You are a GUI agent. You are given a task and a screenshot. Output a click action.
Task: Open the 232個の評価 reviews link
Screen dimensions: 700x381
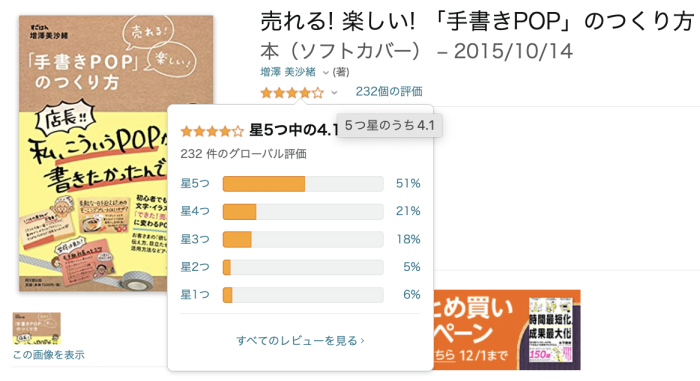point(389,92)
